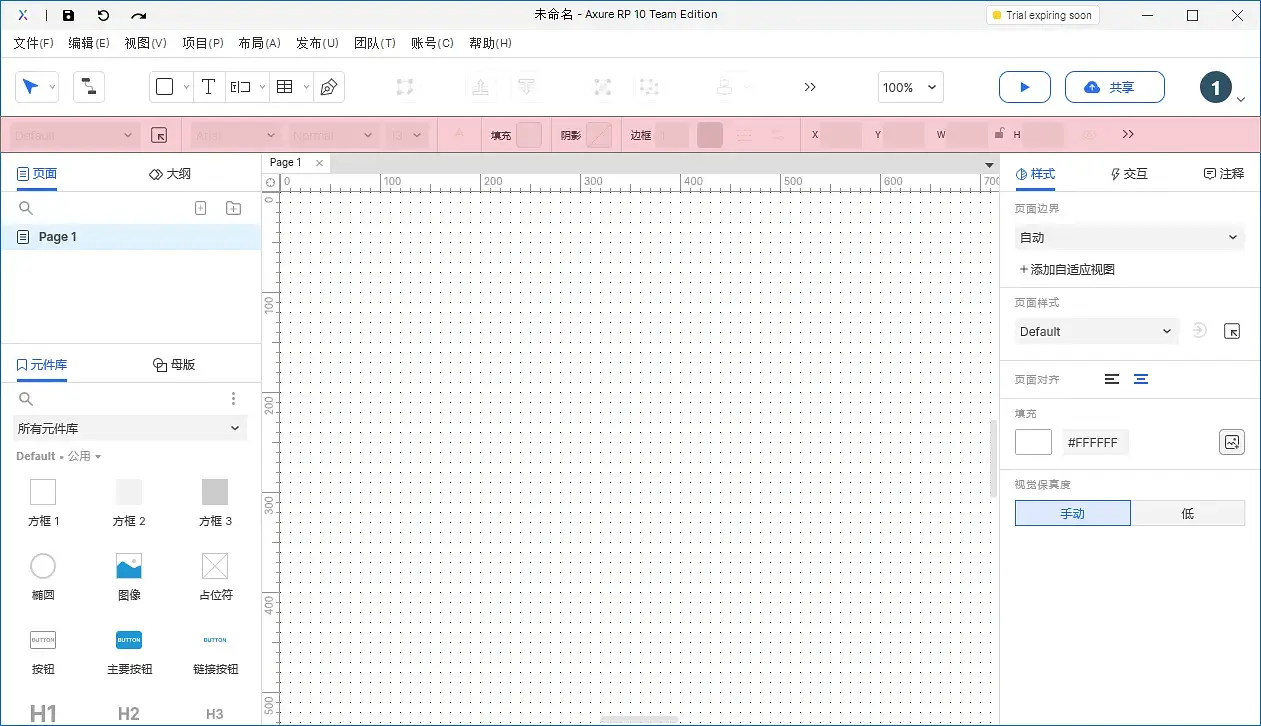The image size is (1261, 726).
Task: Click the 共享 share button
Action: click(x=1114, y=87)
